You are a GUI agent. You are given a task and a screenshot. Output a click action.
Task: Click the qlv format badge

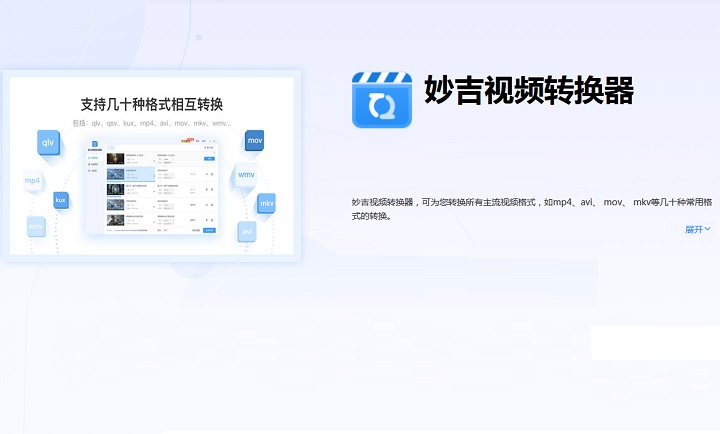(48, 142)
